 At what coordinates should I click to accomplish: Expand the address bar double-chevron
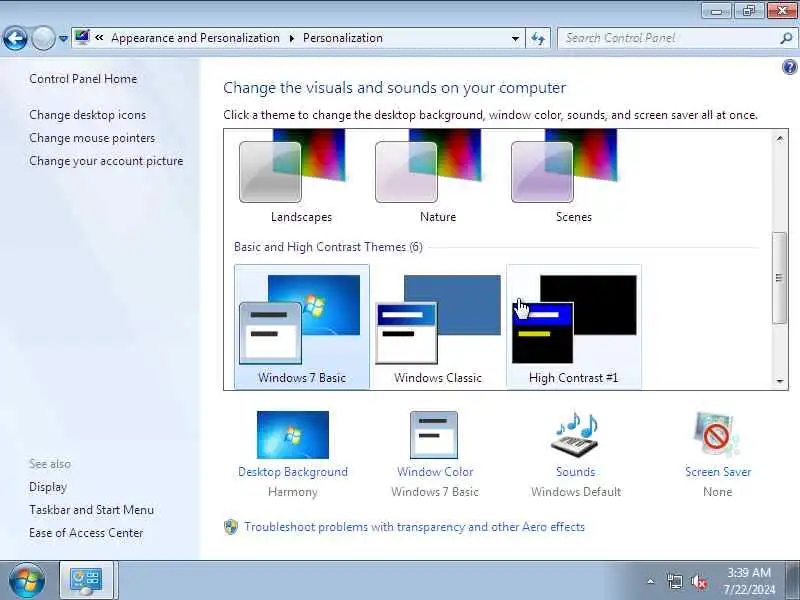(99, 38)
